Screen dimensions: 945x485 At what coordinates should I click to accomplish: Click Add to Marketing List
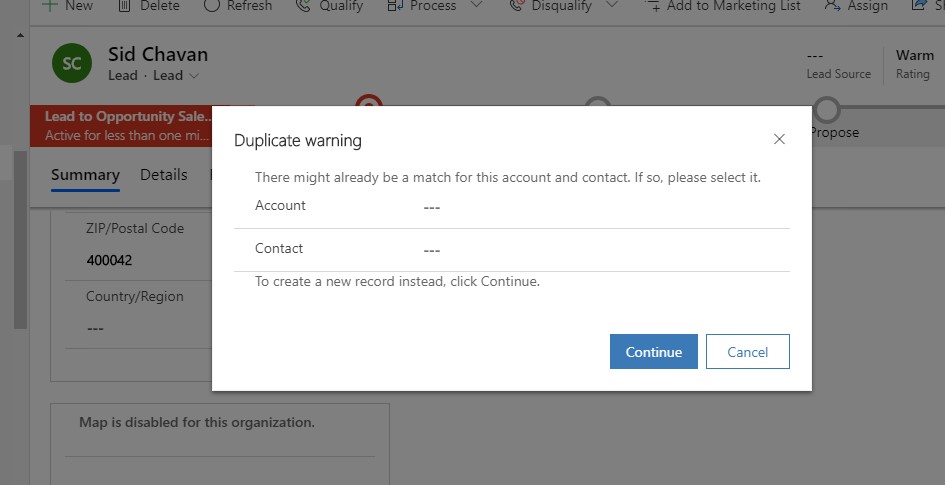(x=723, y=5)
